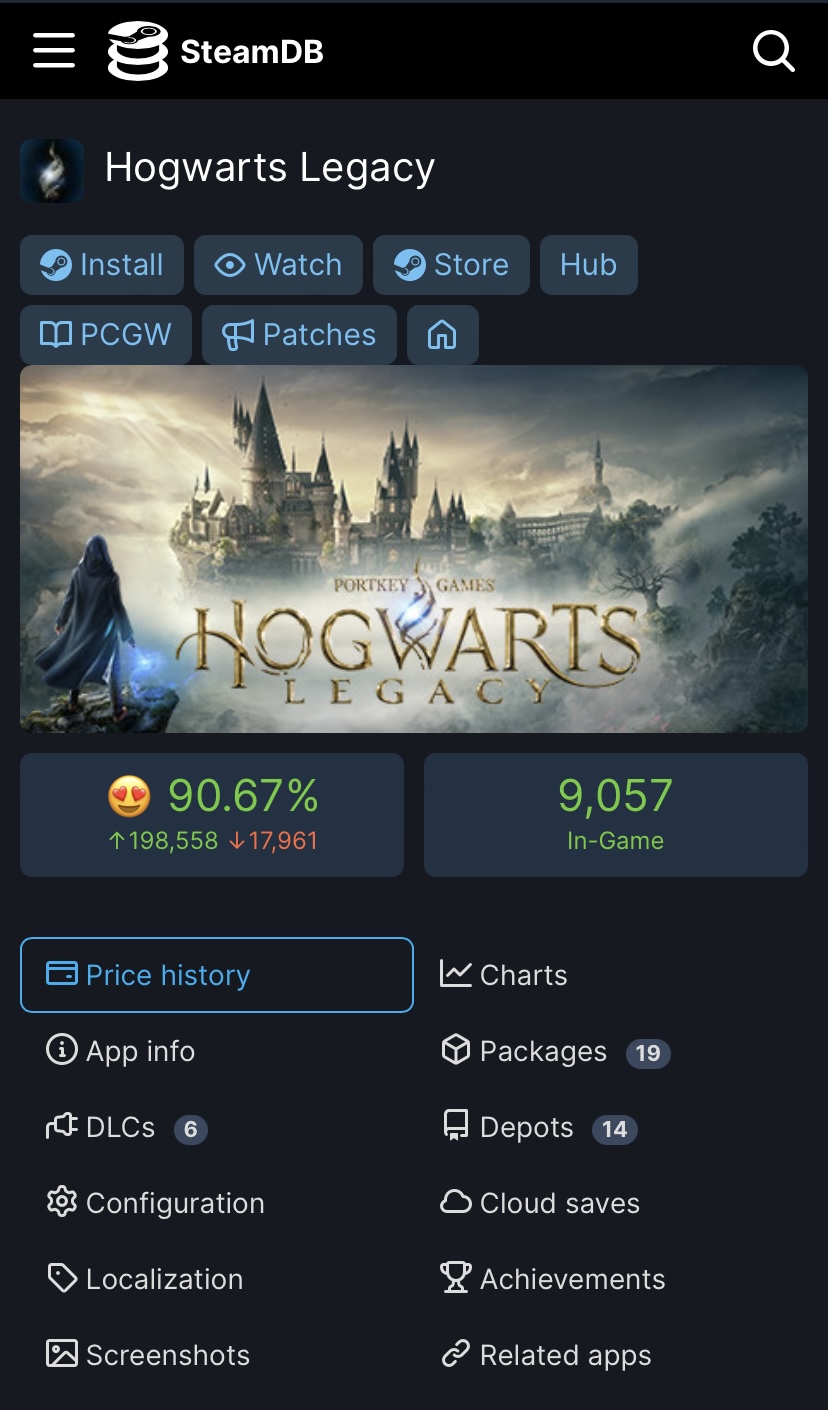Open the Patches megaphone button
The height and width of the screenshot is (1410, 828).
(x=299, y=335)
